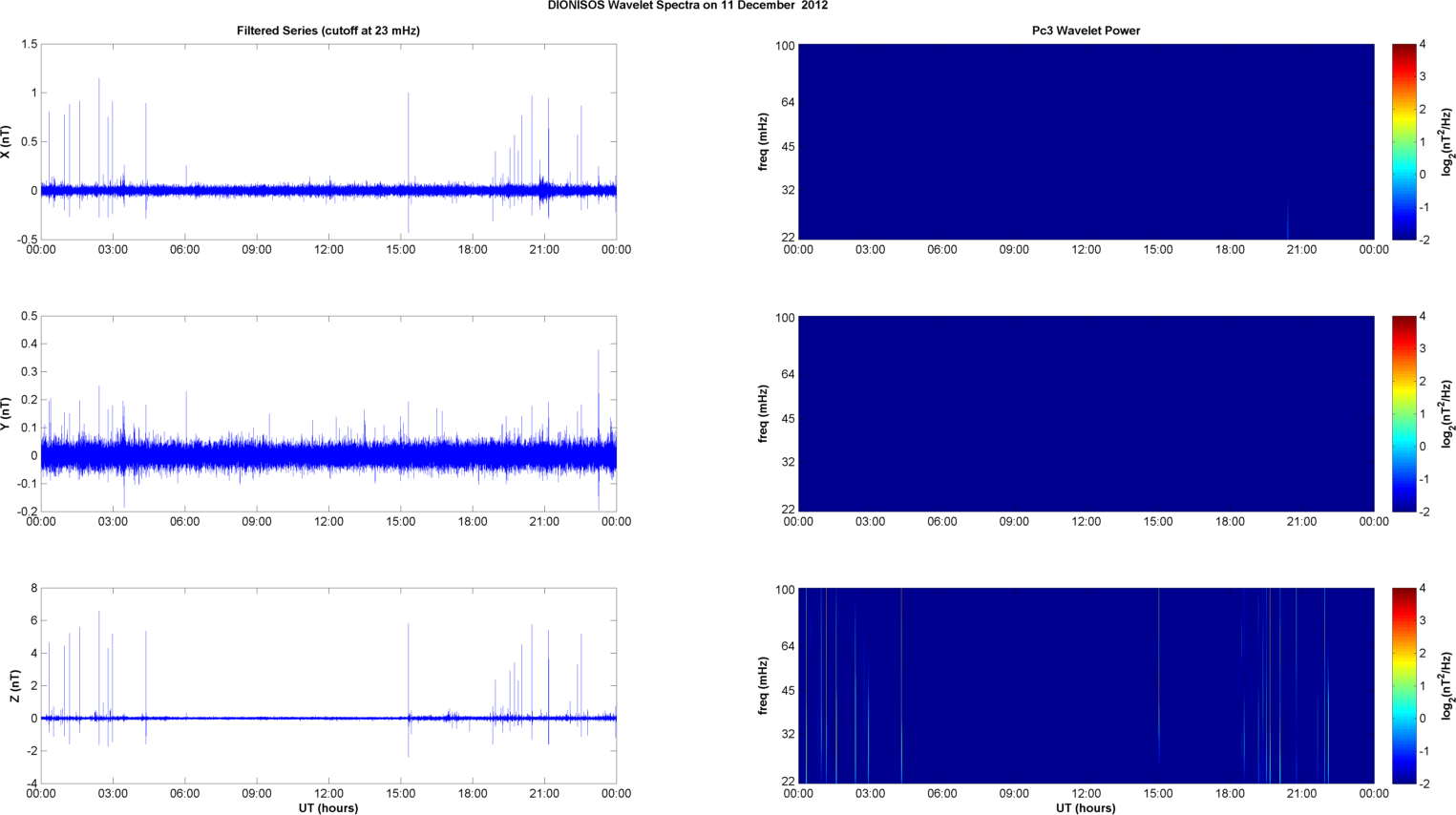Click the 'Y (nT)' axis label
The image size is (1456, 815).
6,414
